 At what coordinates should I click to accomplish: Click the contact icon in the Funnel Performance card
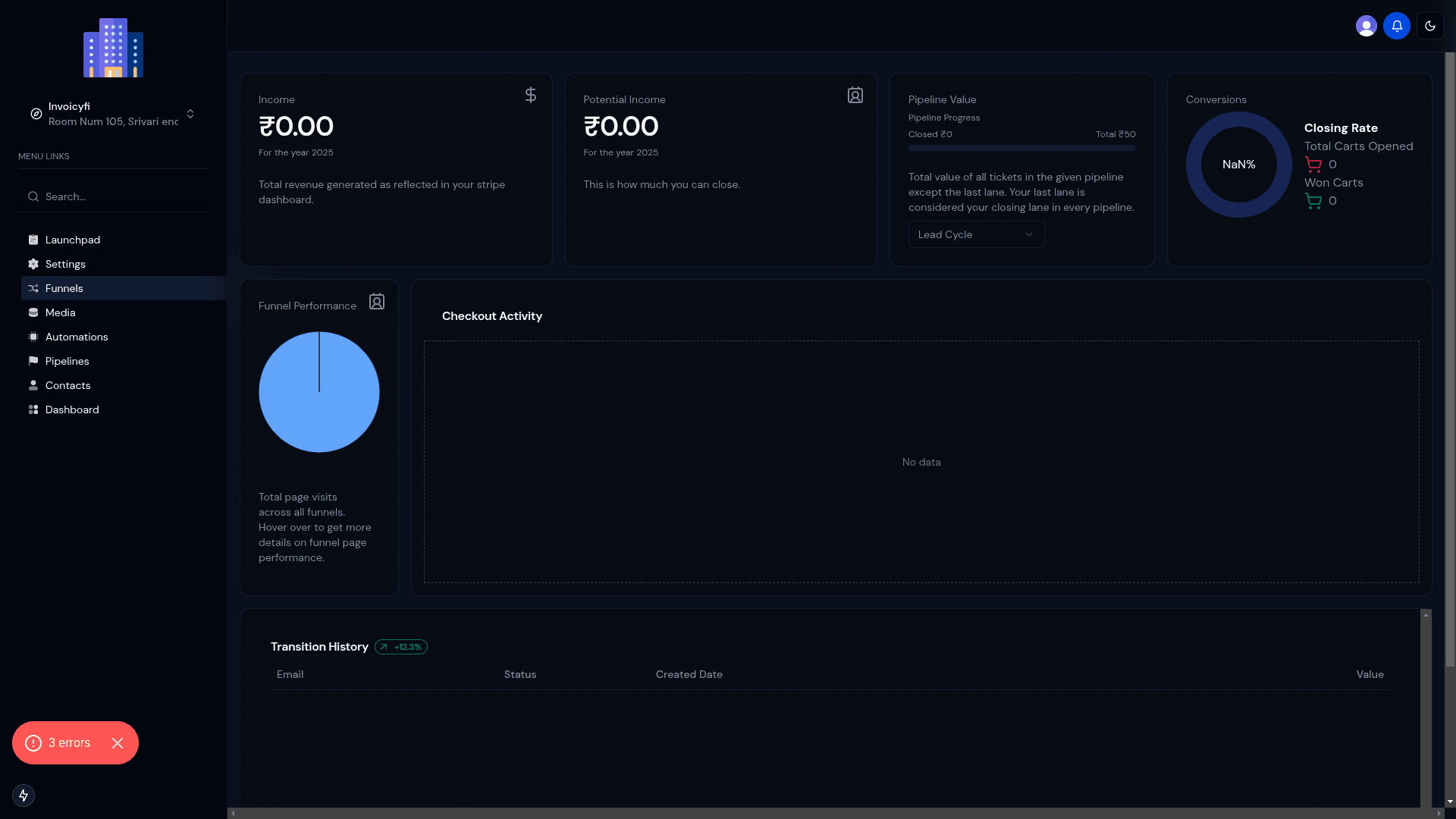[377, 302]
